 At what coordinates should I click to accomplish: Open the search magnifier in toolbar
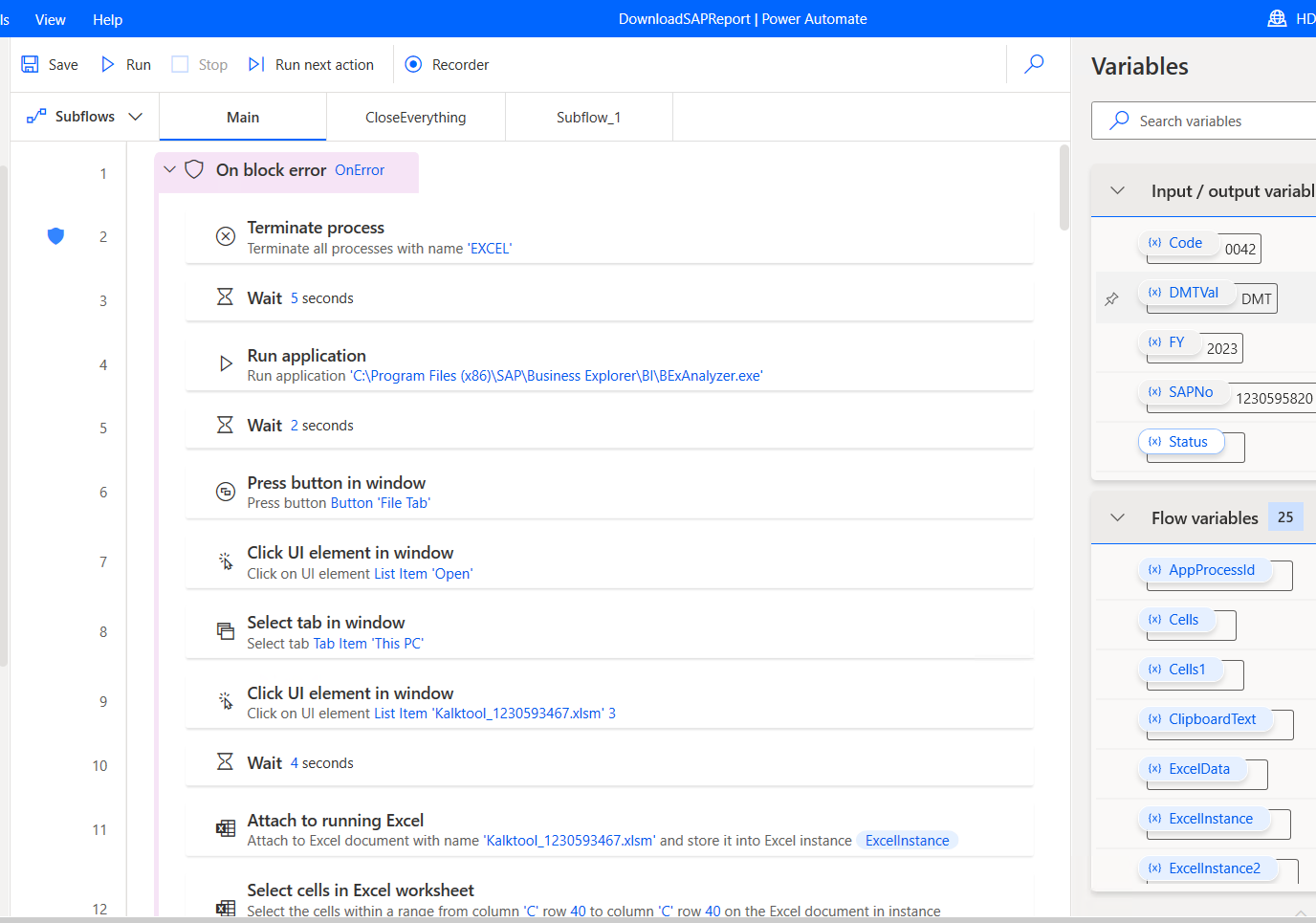point(1034,64)
